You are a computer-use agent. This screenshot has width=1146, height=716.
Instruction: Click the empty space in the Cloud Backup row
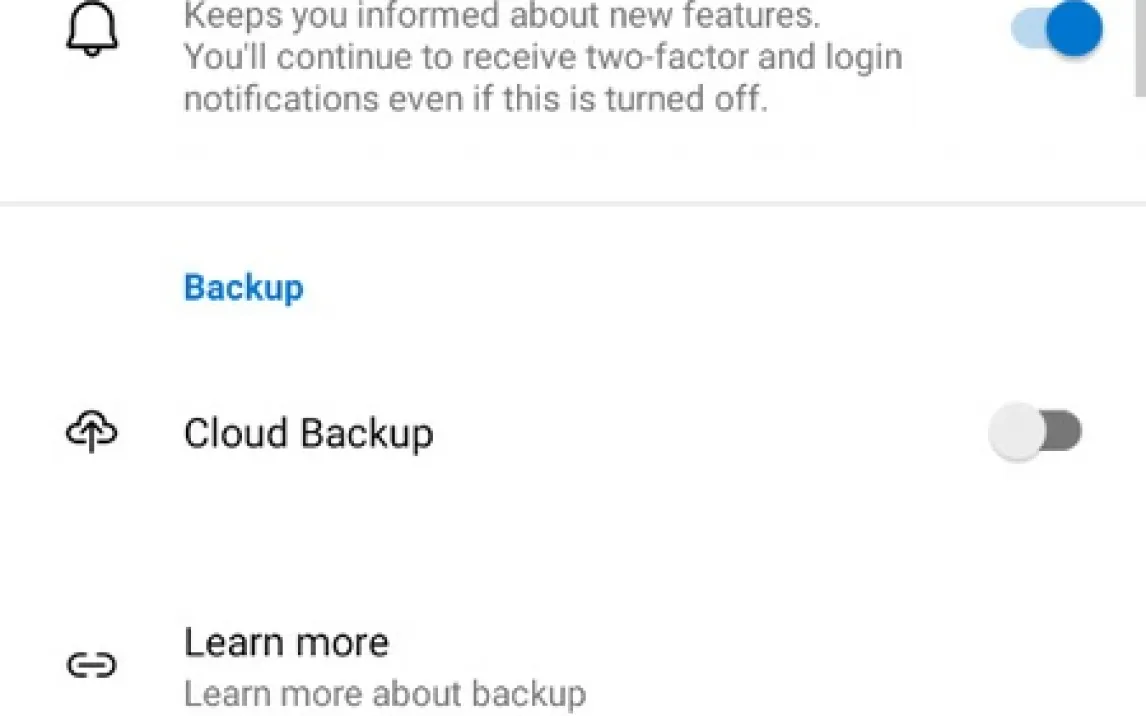pos(700,433)
